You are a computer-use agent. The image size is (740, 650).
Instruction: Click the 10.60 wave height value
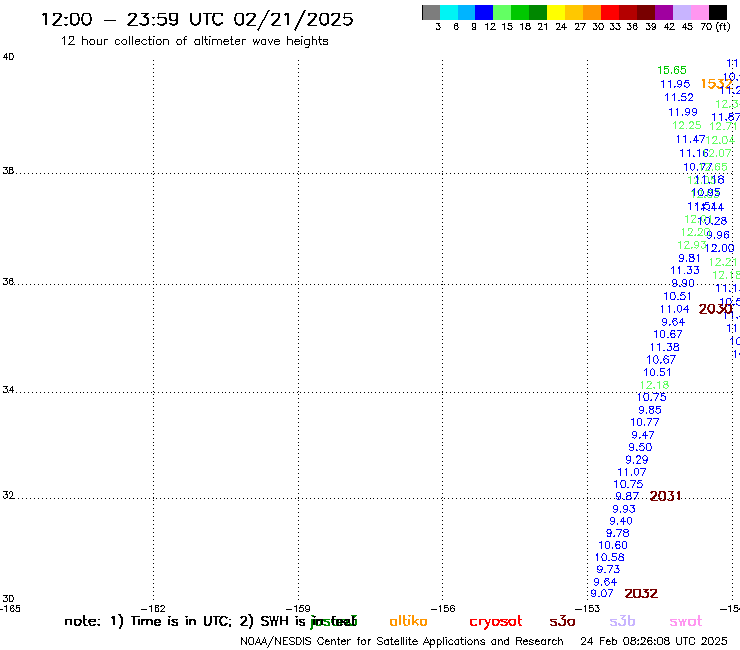click(x=613, y=545)
